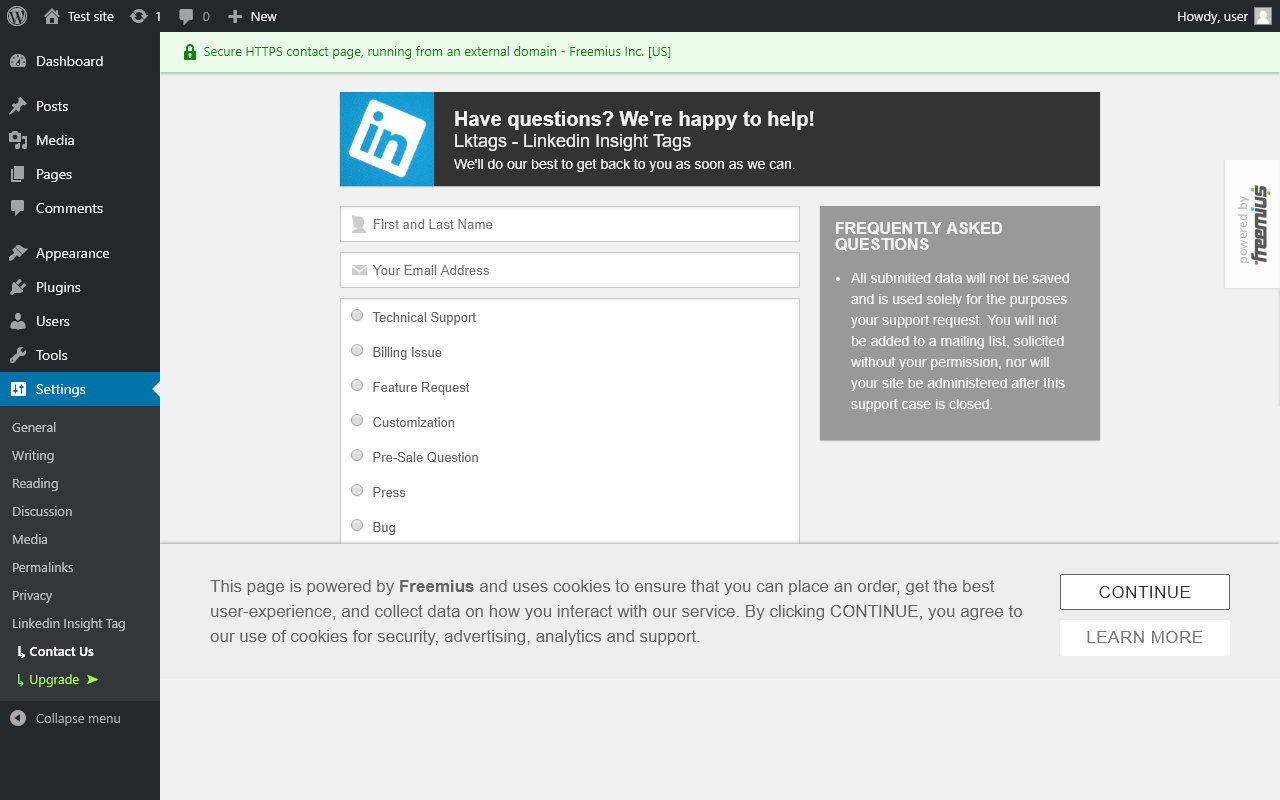Click the WordPress logo icon

pyautogui.click(x=17, y=16)
